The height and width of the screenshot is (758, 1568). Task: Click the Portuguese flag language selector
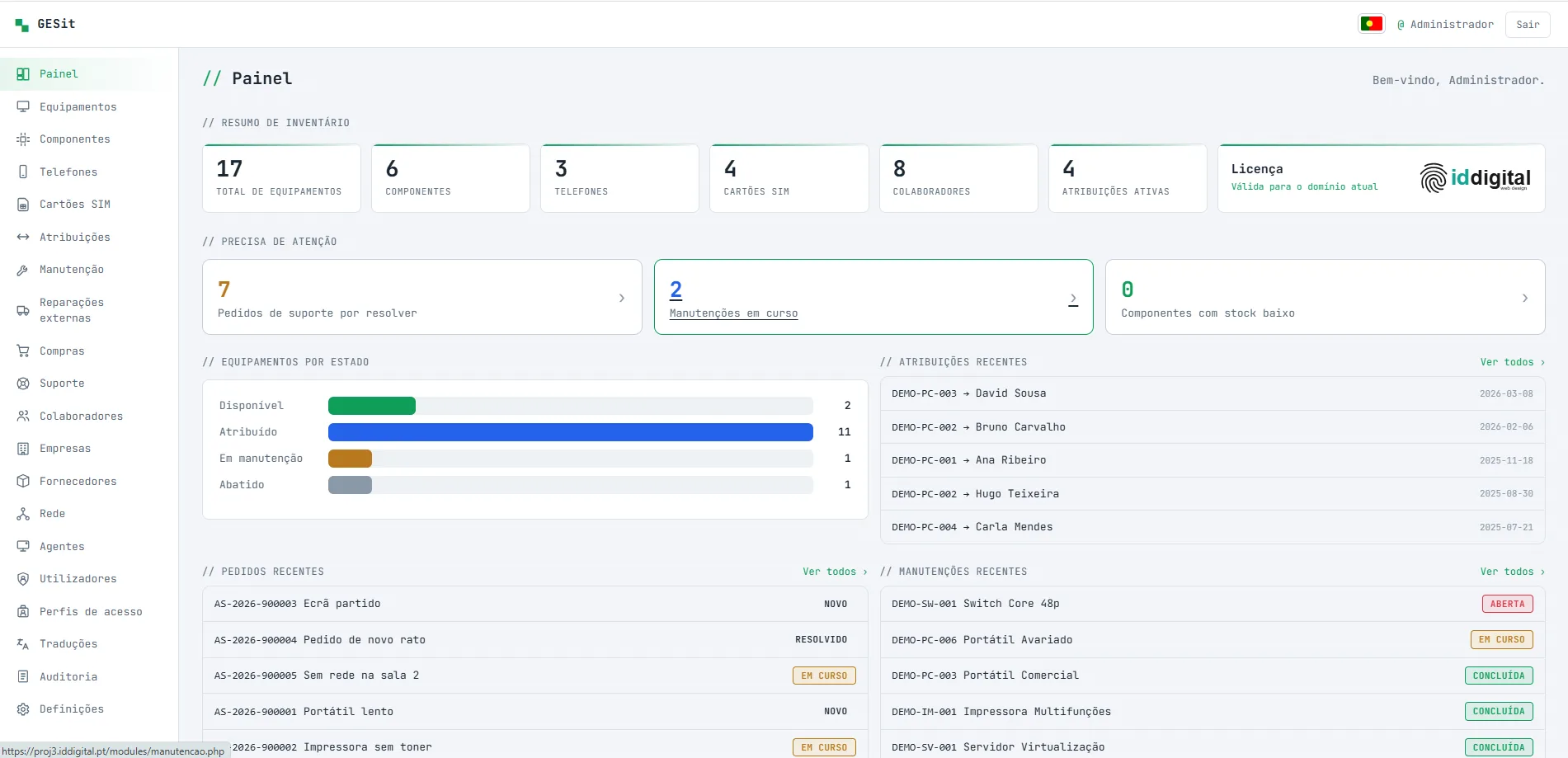click(x=1371, y=24)
